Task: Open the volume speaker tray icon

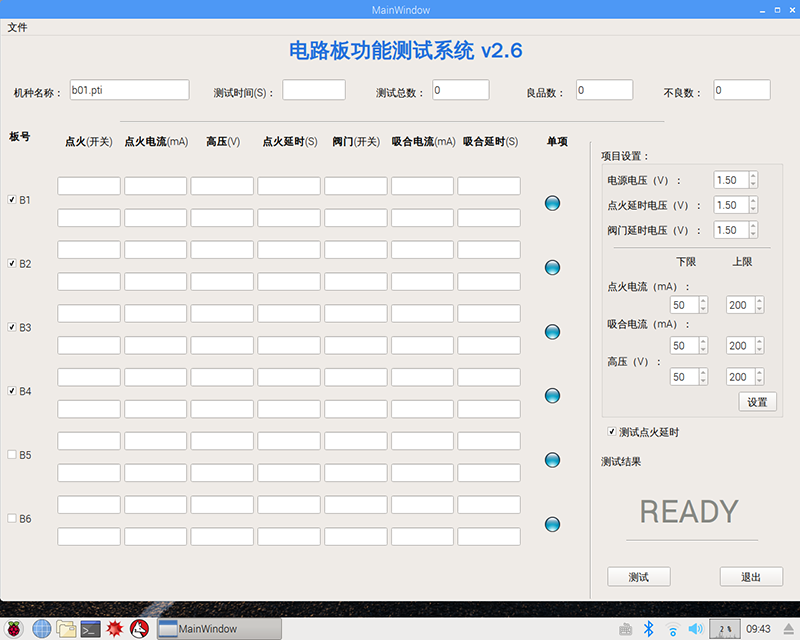Action: tap(696, 629)
